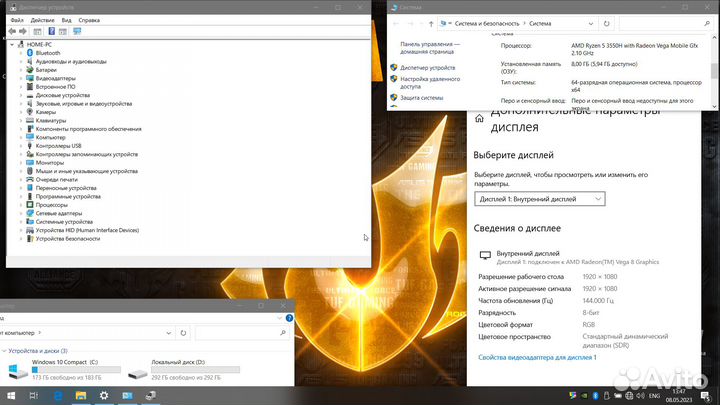Open Диспетчер устройств link in System window
Viewport: 720px width, 405px height.
tap(428, 68)
